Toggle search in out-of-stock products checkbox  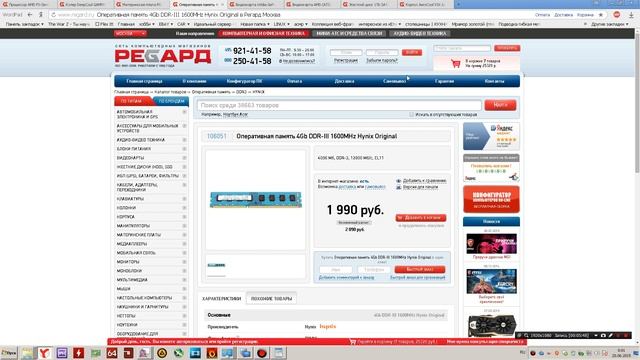click(411, 115)
